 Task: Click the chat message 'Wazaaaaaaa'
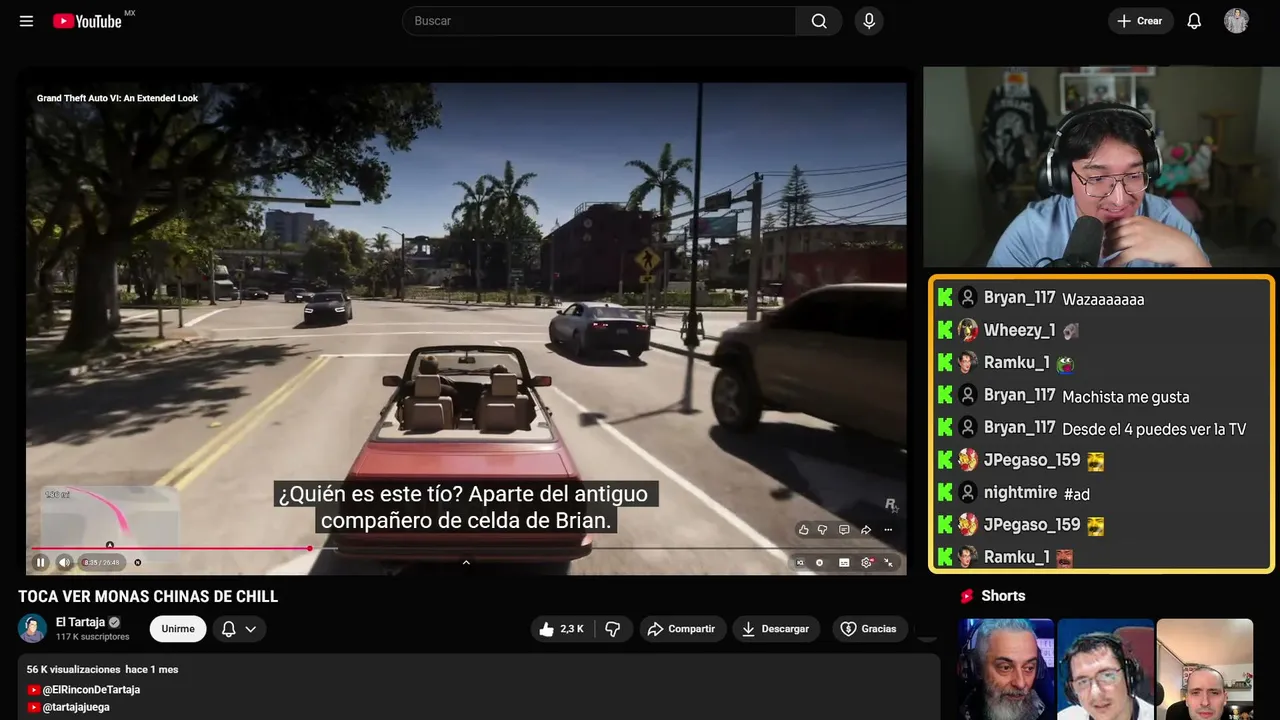pos(1103,299)
